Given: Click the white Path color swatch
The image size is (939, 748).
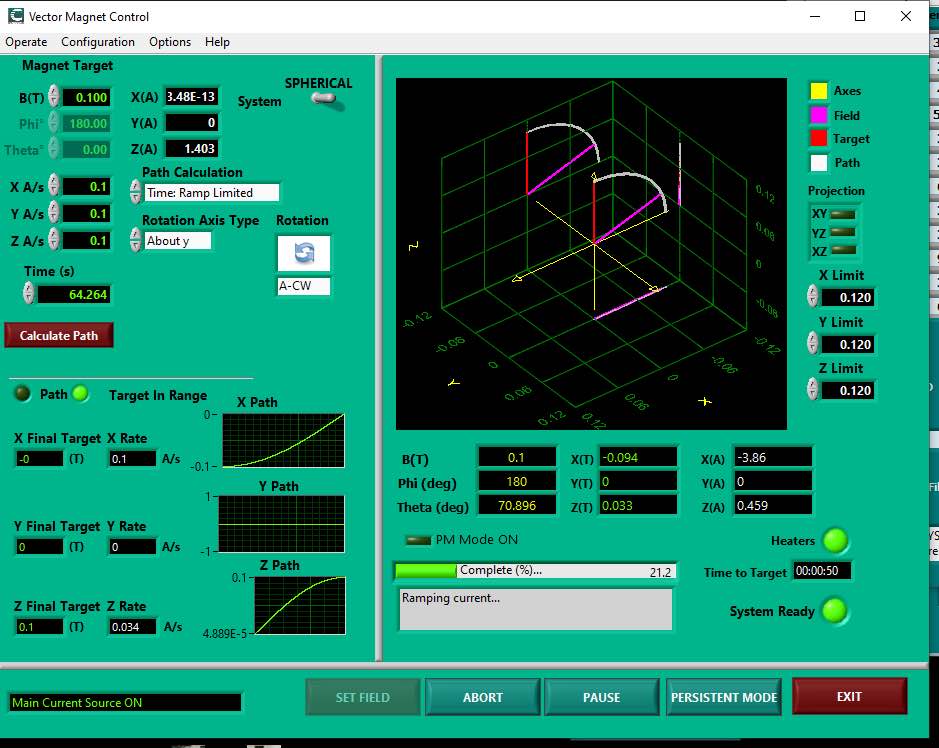Looking at the screenshot, I should [819, 162].
